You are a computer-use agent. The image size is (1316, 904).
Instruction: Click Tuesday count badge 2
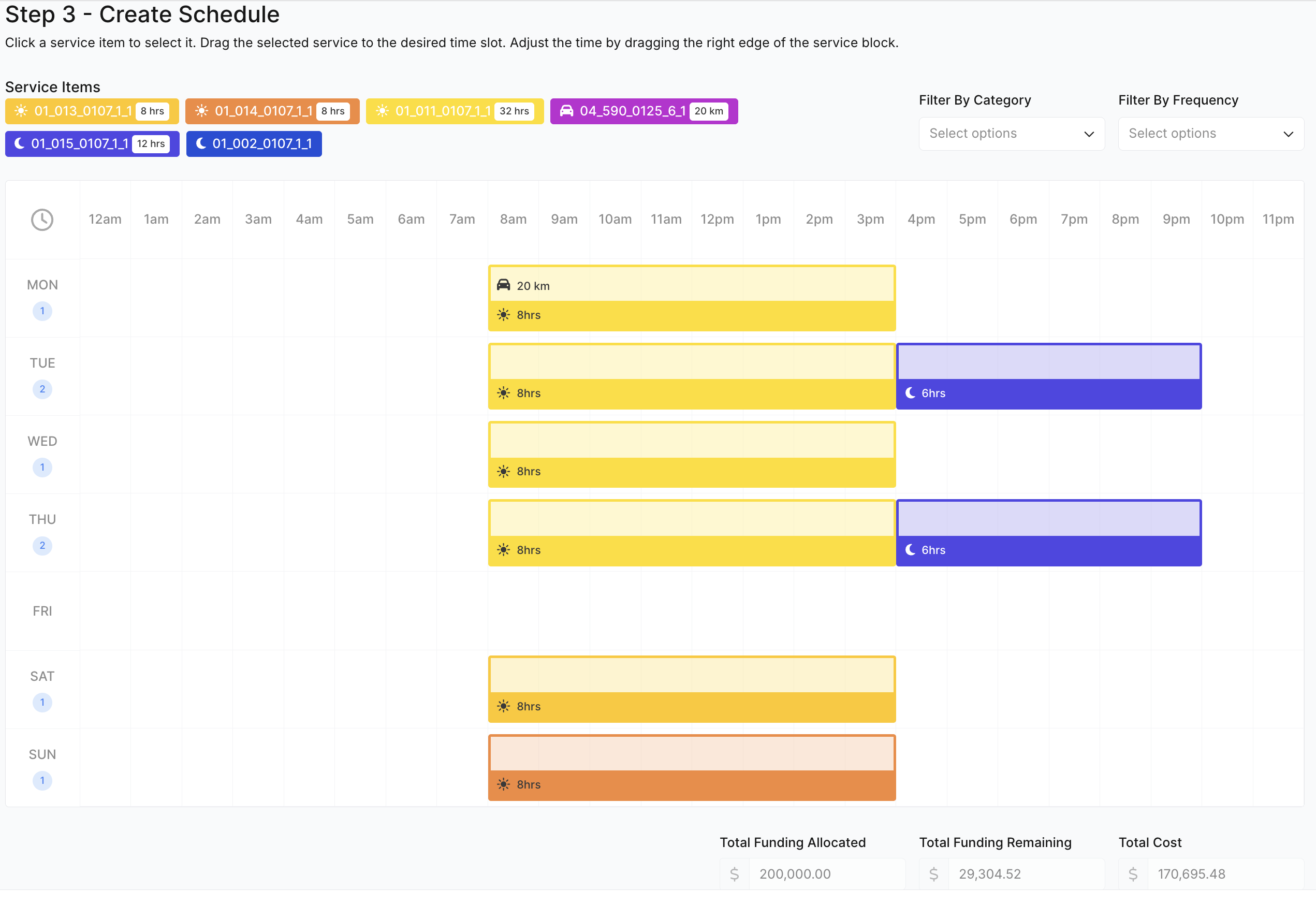click(x=42, y=389)
